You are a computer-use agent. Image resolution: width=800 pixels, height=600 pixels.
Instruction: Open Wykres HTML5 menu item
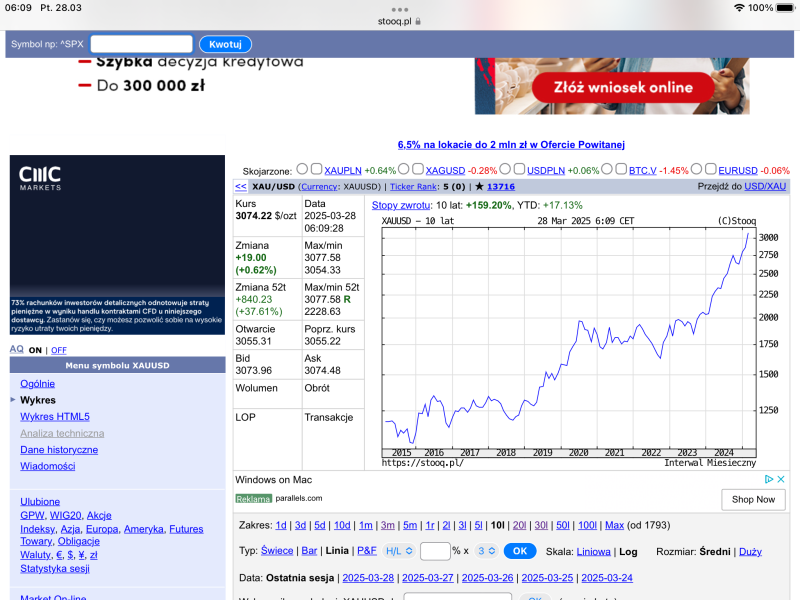coord(55,417)
